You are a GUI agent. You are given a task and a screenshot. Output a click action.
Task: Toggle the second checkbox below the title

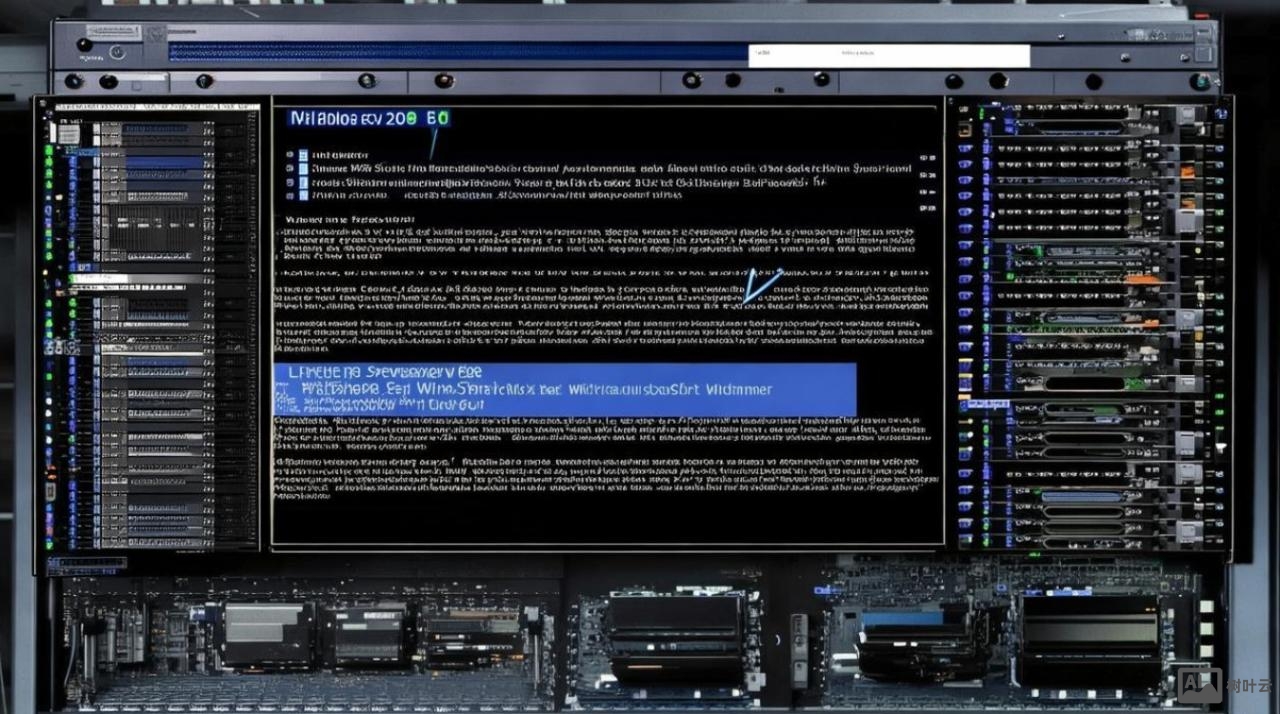[x=303, y=170]
